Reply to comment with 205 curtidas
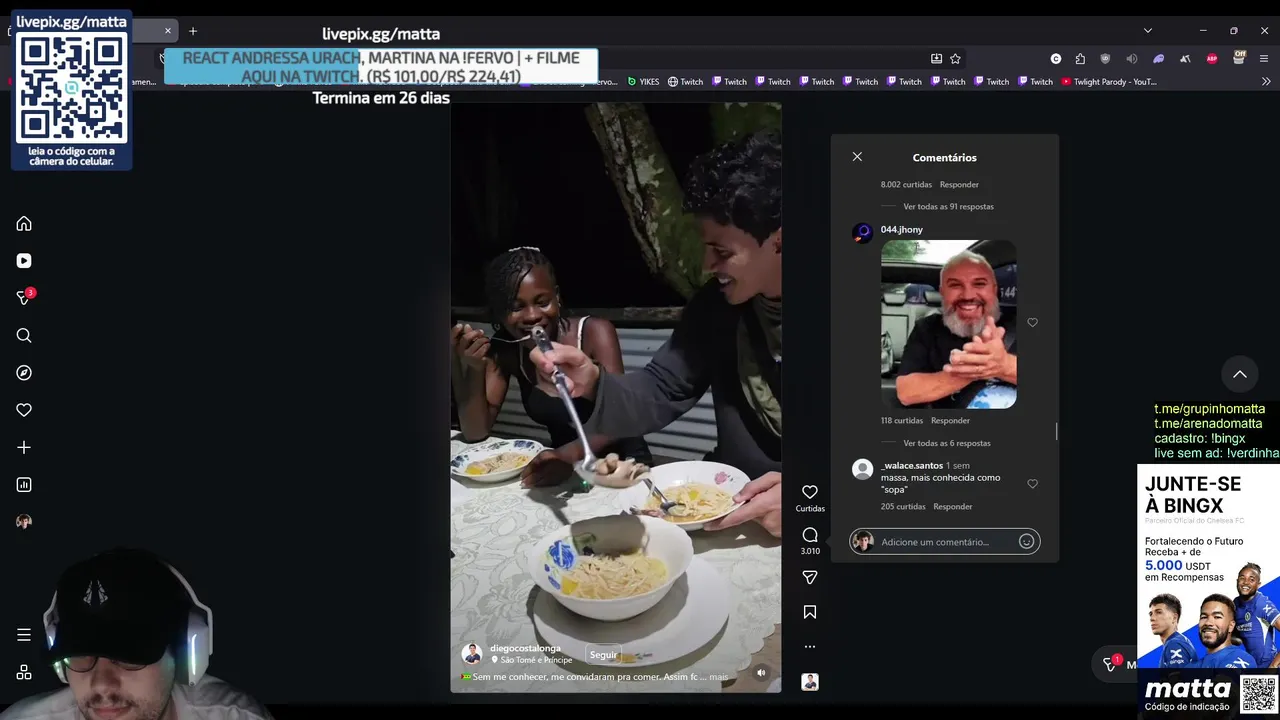This screenshot has height=720, width=1280. tap(952, 507)
